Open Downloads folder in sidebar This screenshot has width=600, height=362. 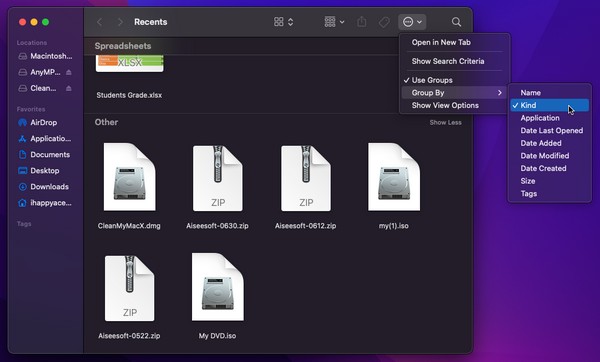coord(45,187)
